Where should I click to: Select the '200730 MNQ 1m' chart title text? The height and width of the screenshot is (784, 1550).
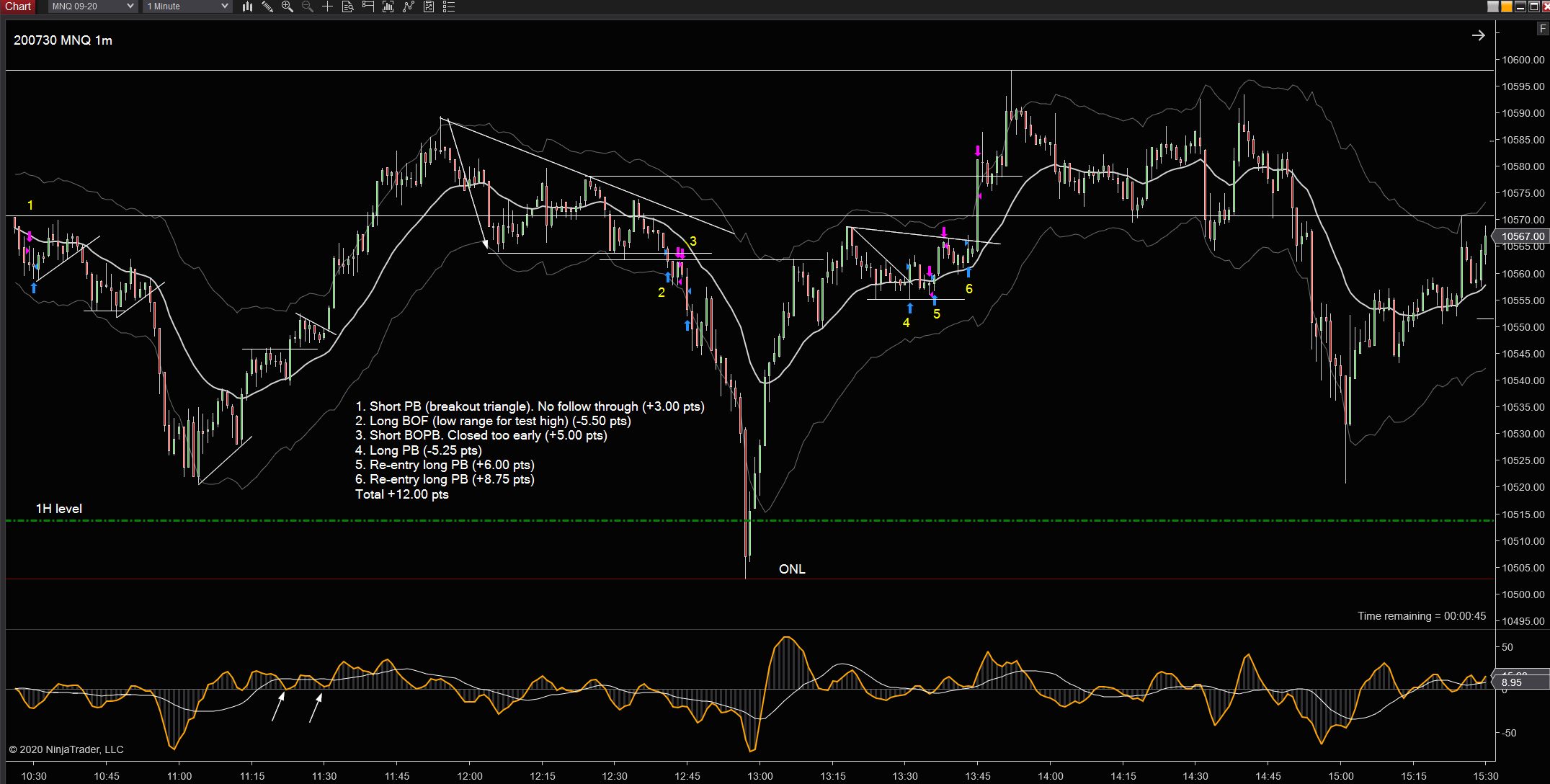coord(63,40)
